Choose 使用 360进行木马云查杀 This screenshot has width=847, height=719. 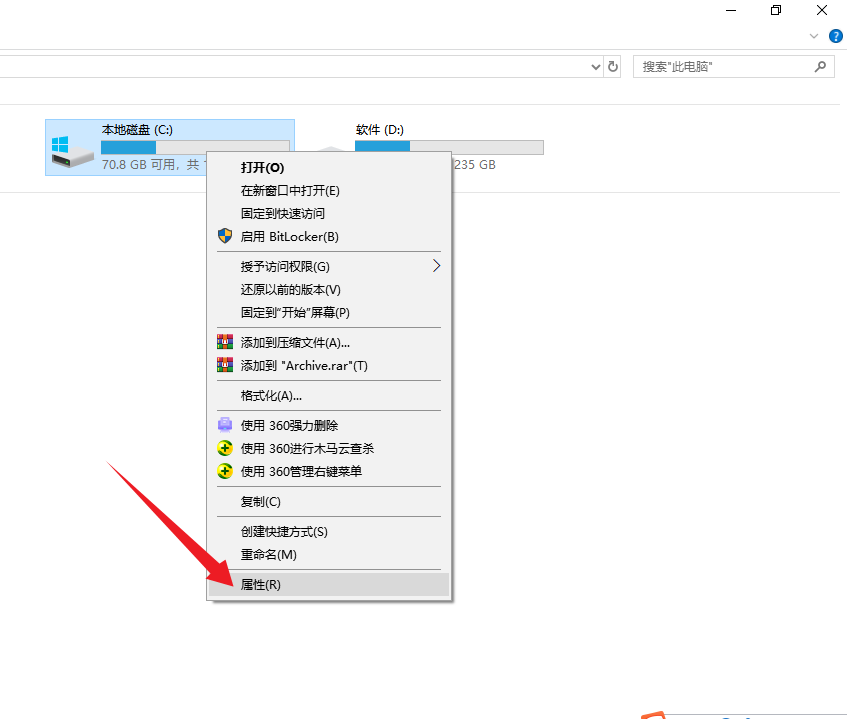coord(329,448)
